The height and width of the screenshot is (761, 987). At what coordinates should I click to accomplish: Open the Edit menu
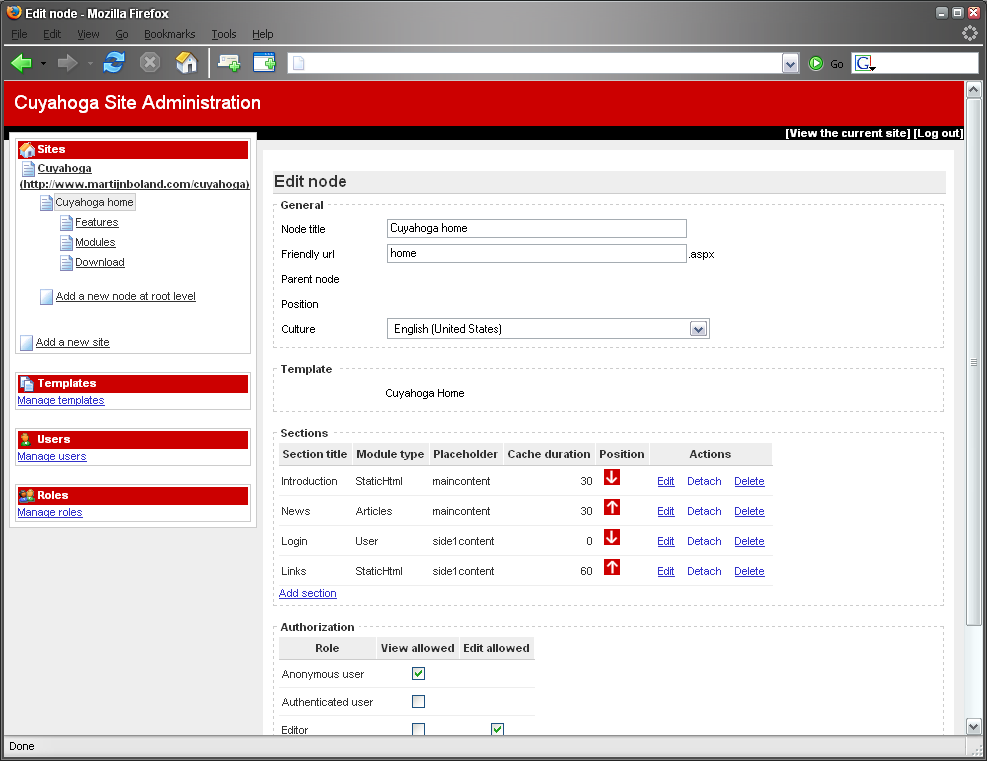52,34
